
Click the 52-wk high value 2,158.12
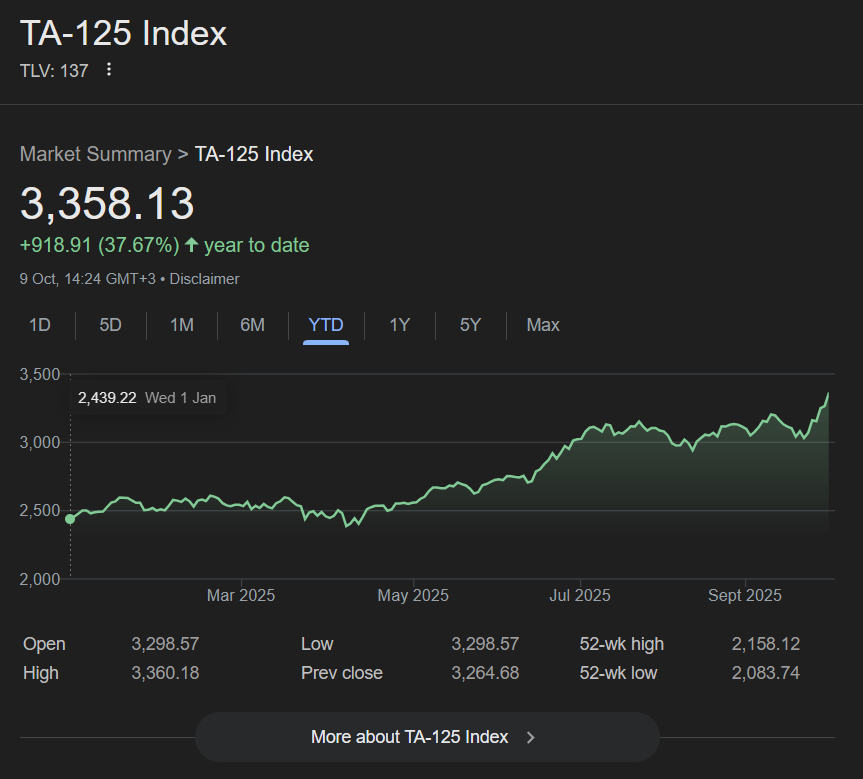pyautogui.click(x=766, y=644)
